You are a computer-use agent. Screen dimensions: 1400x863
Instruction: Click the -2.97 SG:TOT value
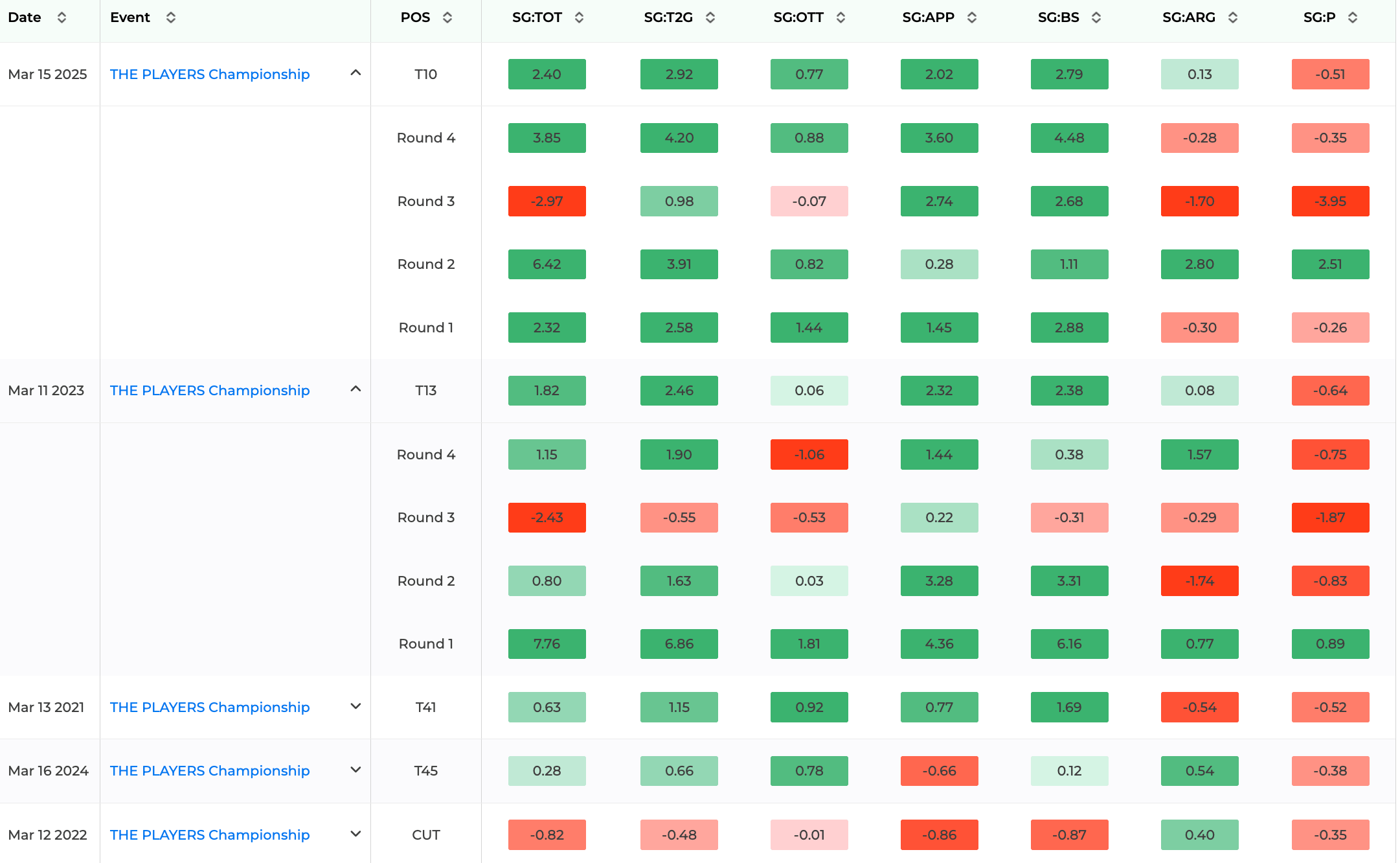[547, 201]
